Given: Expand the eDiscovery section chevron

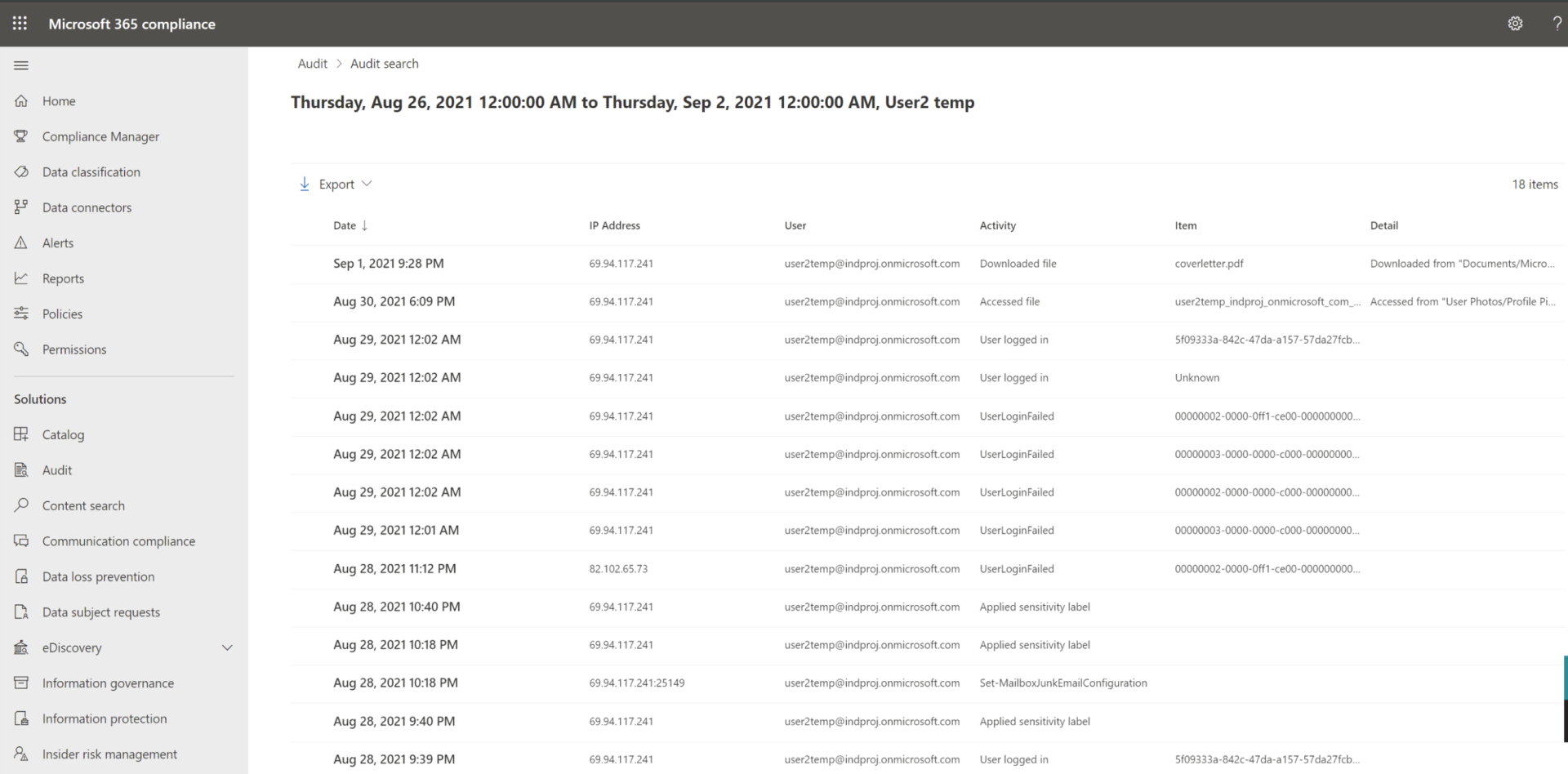Looking at the screenshot, I should tap(227, 647).
